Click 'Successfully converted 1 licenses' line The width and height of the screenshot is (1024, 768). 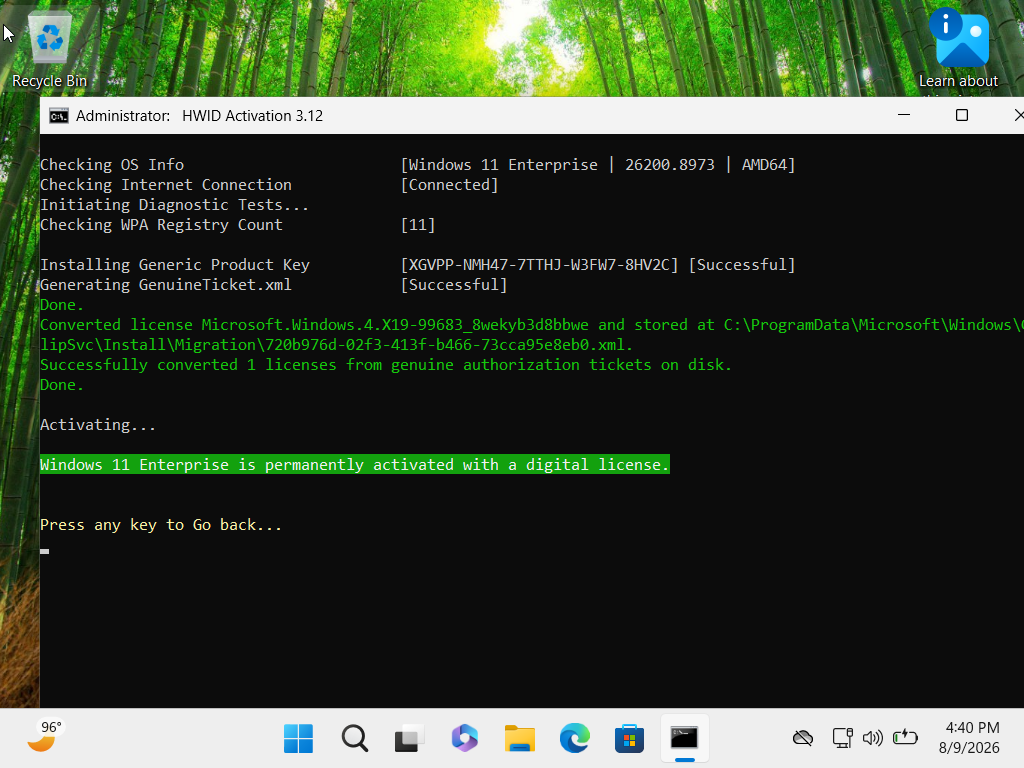tap(386, 365)
